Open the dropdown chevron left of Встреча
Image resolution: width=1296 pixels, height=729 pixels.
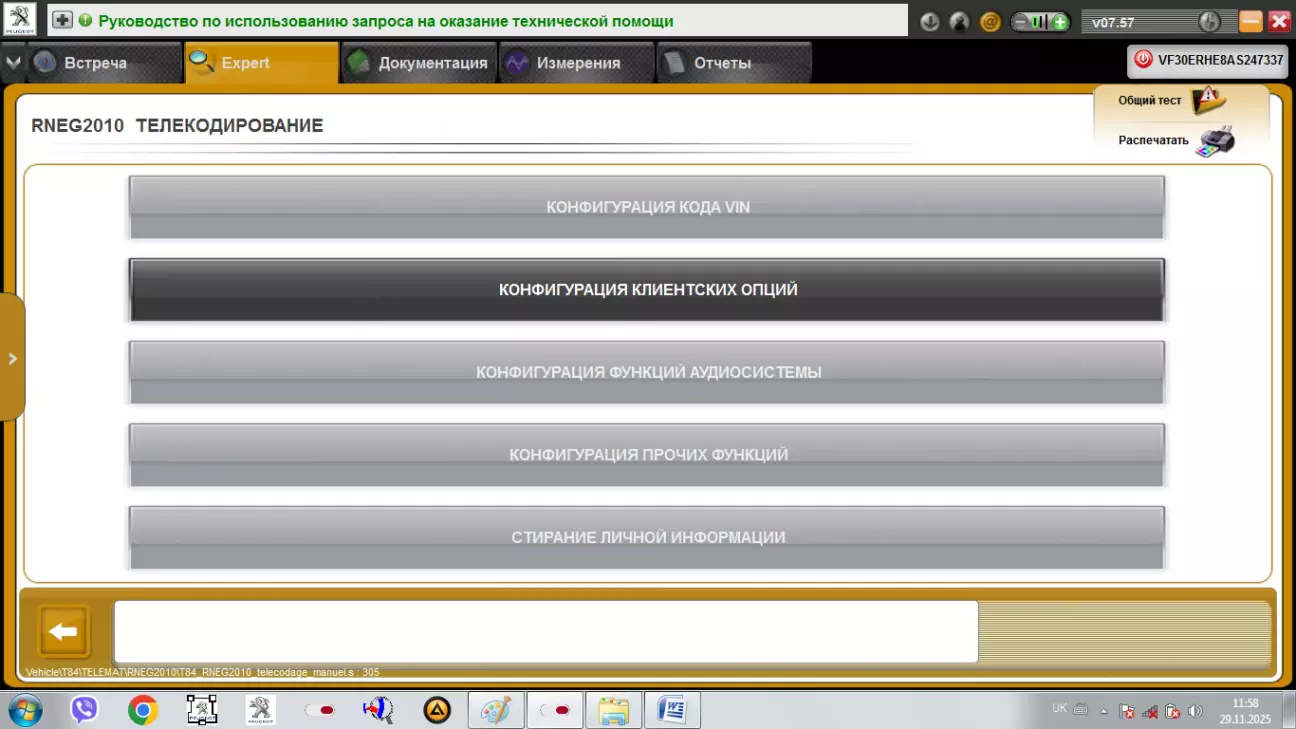(12, 63)
